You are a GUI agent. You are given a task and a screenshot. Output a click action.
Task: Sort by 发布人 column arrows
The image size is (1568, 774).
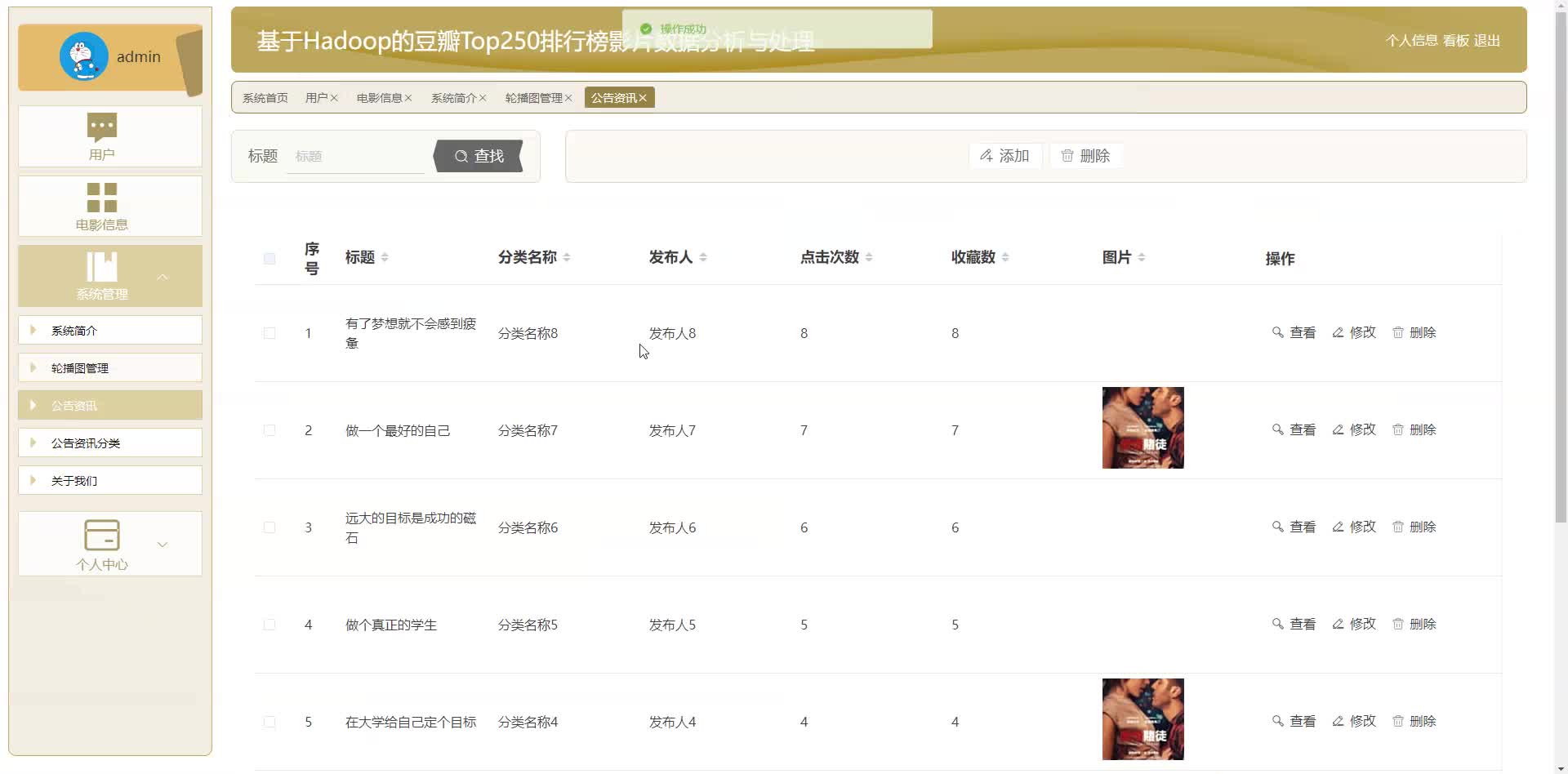(x=703, y=257)
